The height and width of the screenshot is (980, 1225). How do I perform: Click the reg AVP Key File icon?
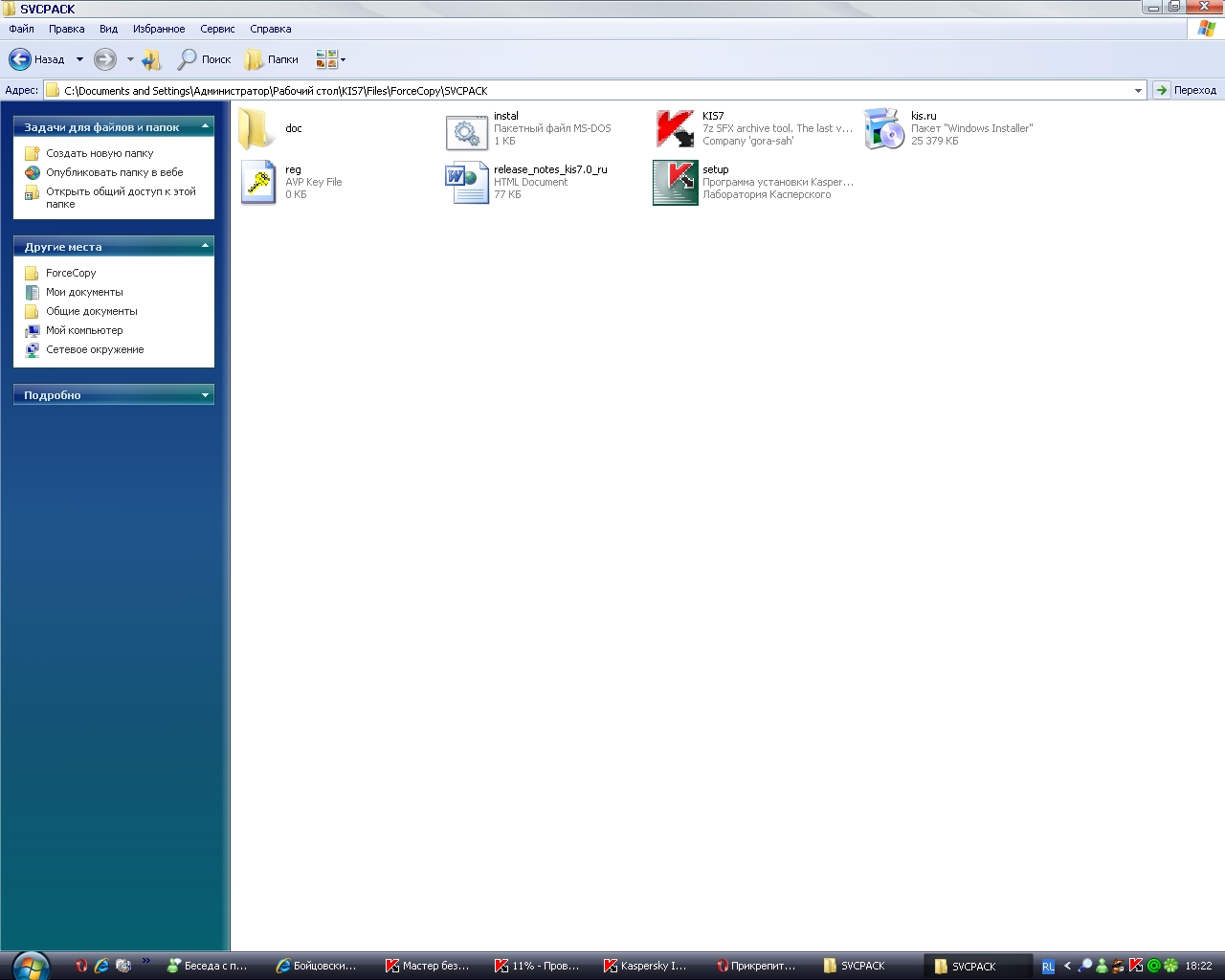coord(258,182)
